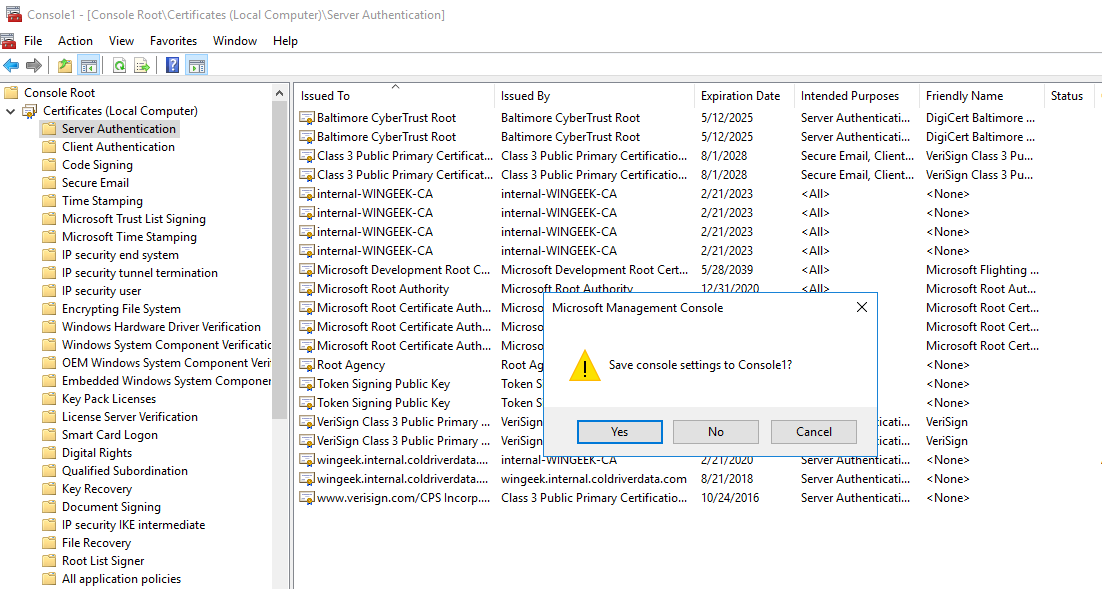The width and height of the screenshot is (1102, 589).
Task: Click the Root Agency certificate icon
Action: (307, 366)
